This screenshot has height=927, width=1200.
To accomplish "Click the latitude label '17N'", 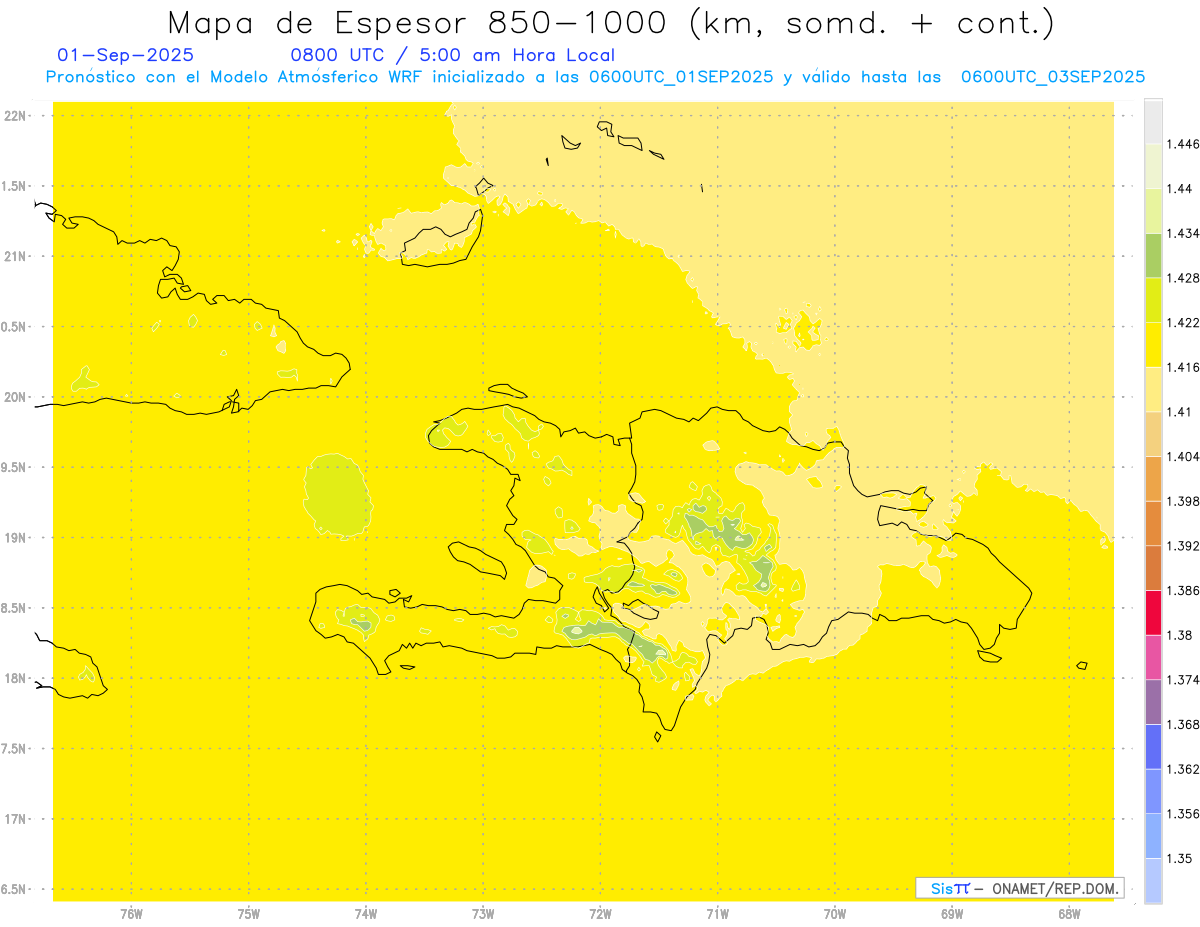I will pyautogui.click(x=17, y=819).
